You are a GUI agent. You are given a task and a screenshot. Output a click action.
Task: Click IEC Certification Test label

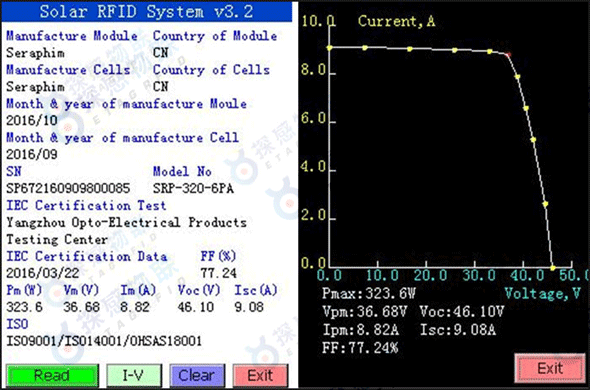coord(86,206)
